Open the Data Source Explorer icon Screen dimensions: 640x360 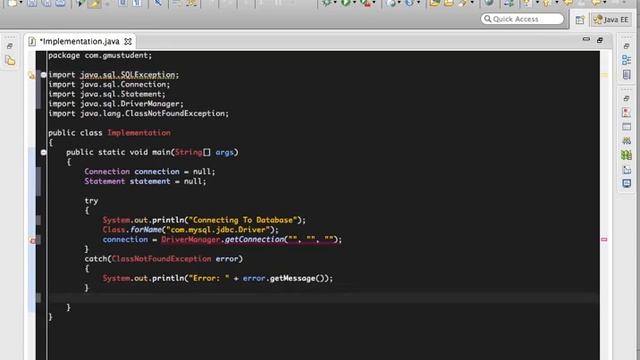626,155
